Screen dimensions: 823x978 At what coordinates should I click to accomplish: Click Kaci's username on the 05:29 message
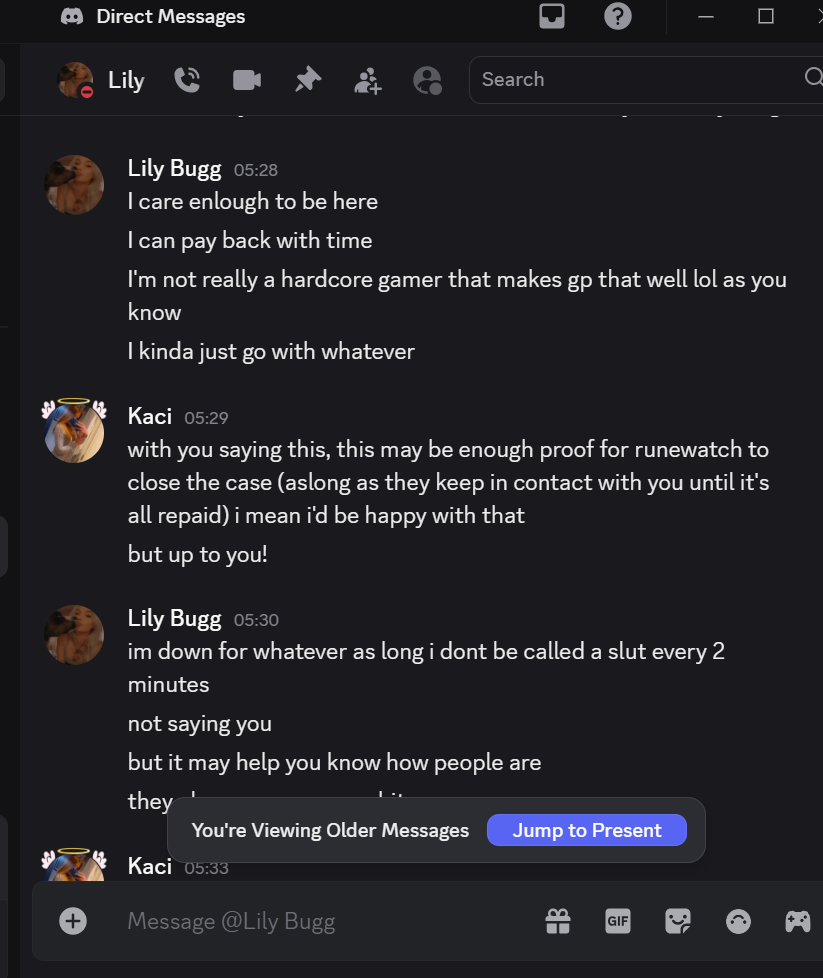[150, 416]
